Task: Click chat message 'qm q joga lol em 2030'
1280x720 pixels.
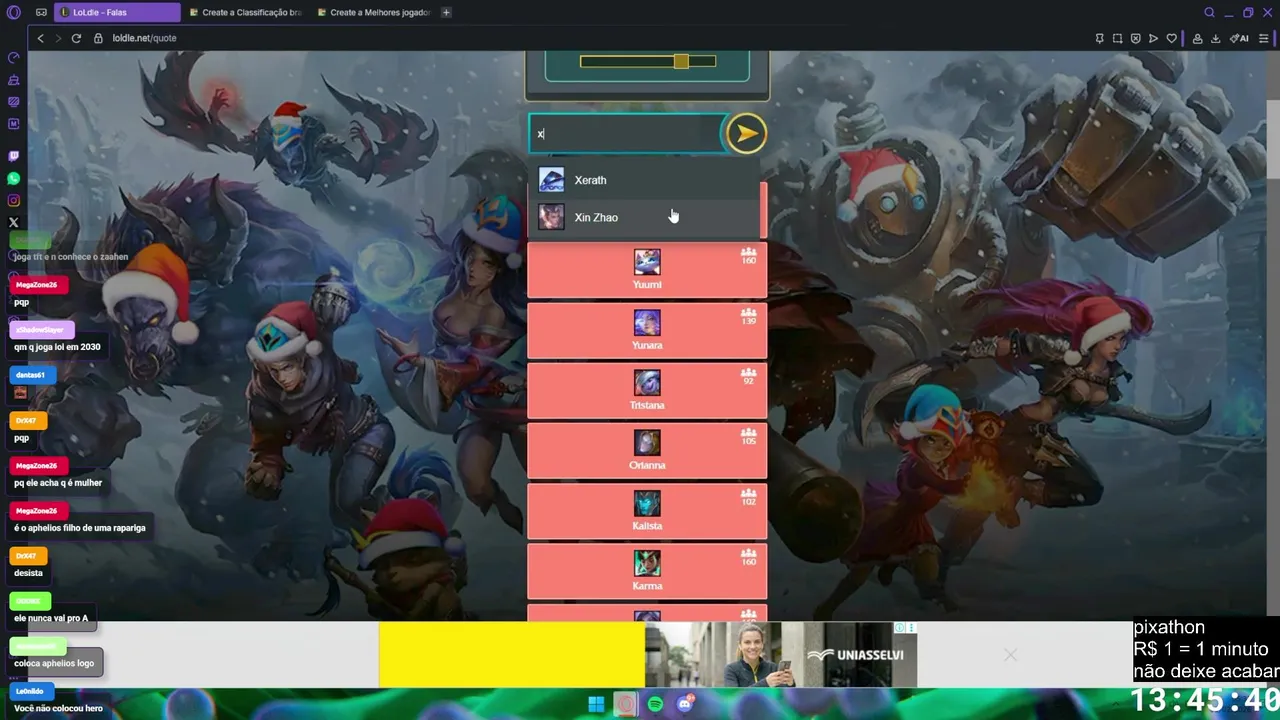Action: 57,347
